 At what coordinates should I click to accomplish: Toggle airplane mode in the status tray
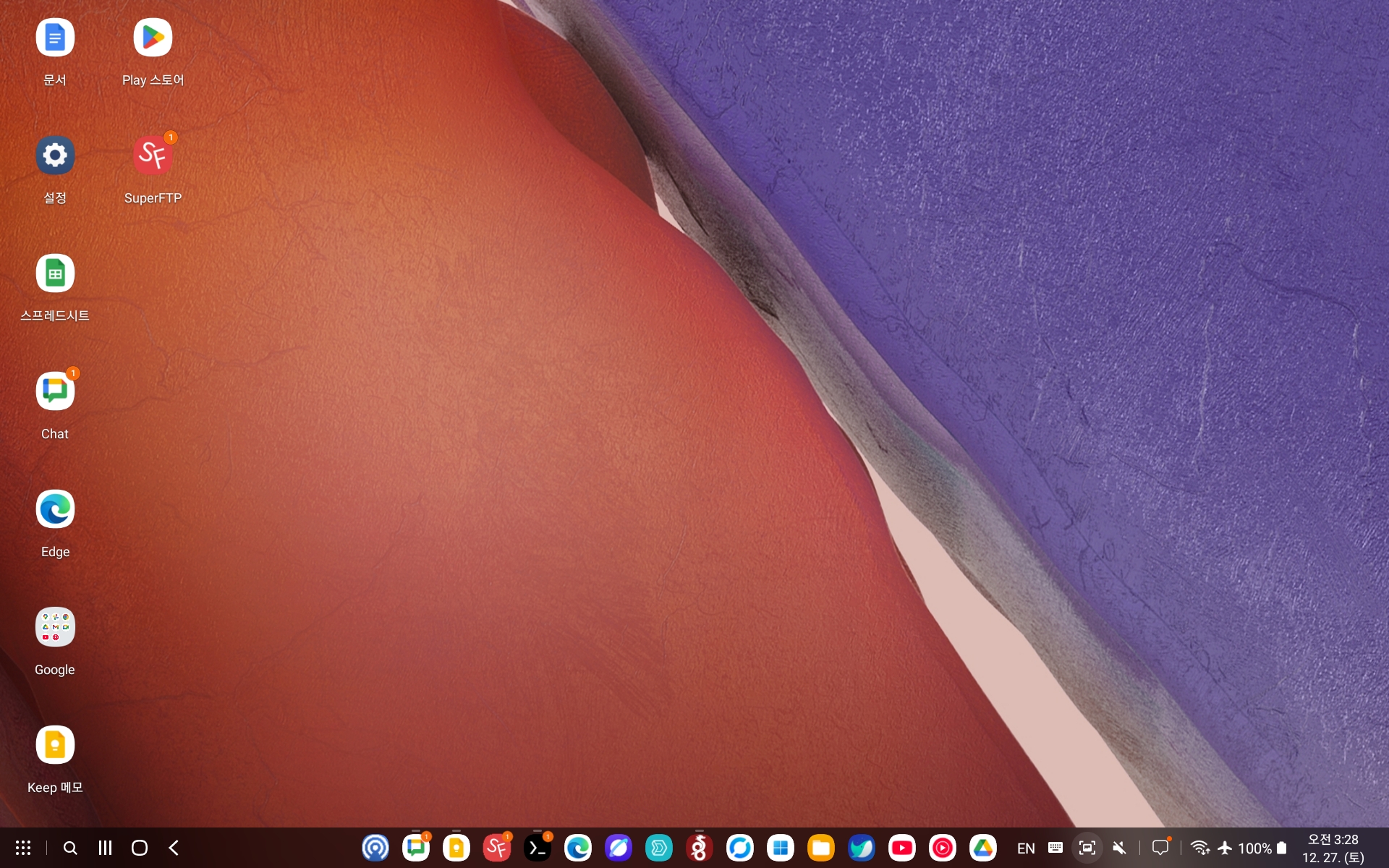[1225, 848]
